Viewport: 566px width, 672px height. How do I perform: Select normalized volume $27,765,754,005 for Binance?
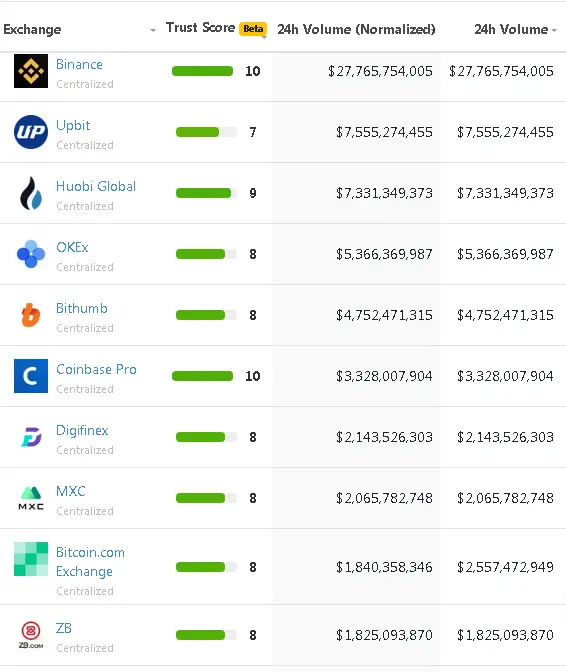coord(380,71)
